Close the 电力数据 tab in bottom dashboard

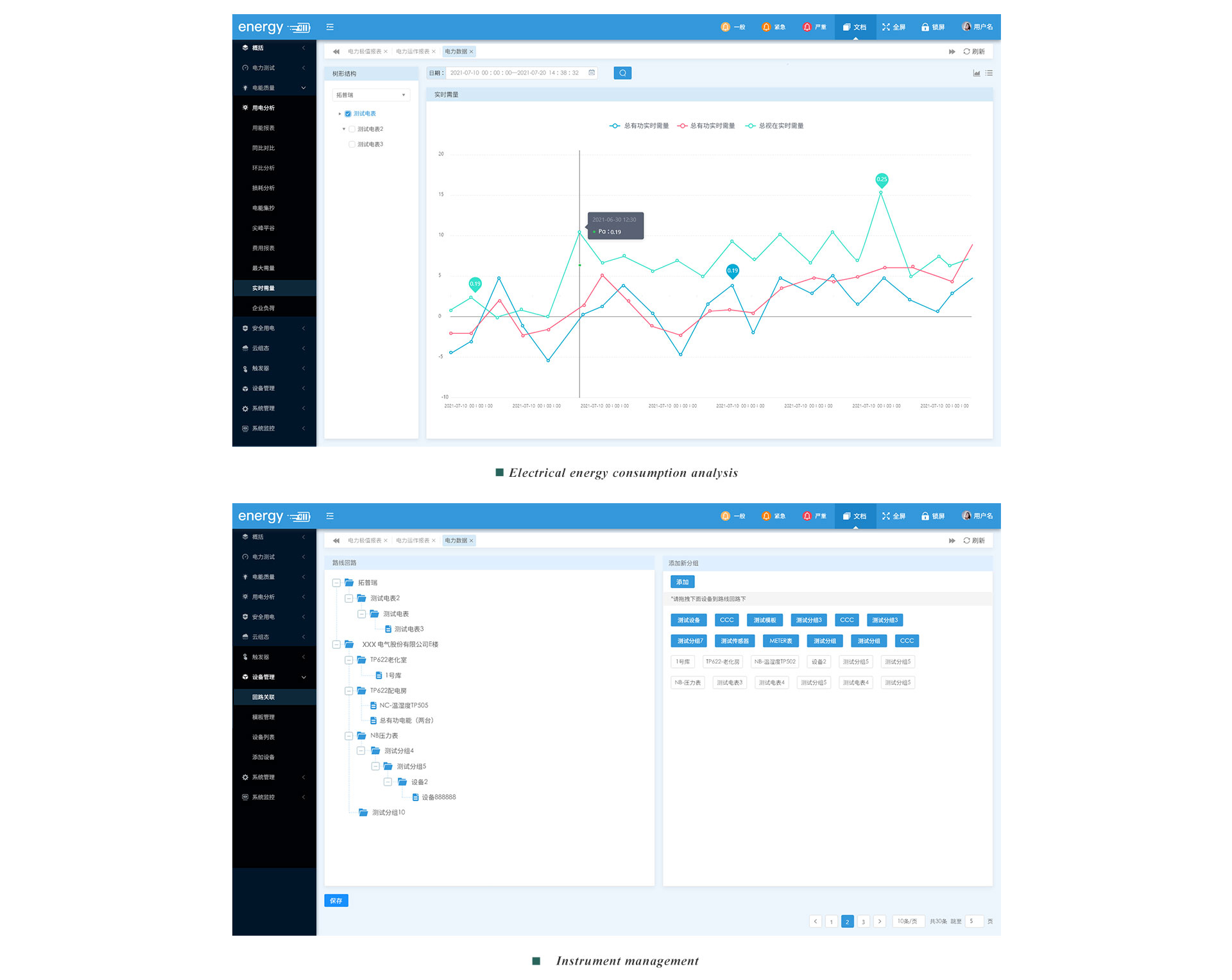[471, 540]
